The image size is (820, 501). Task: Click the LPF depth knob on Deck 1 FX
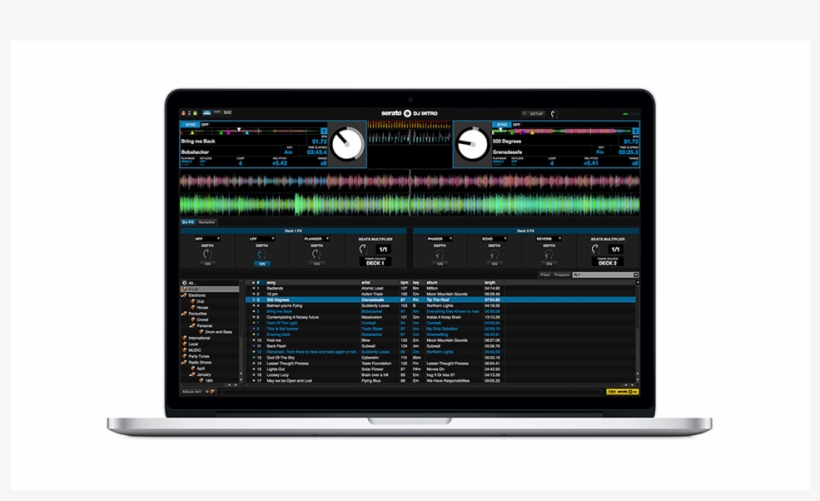click(x=262, y=254)
